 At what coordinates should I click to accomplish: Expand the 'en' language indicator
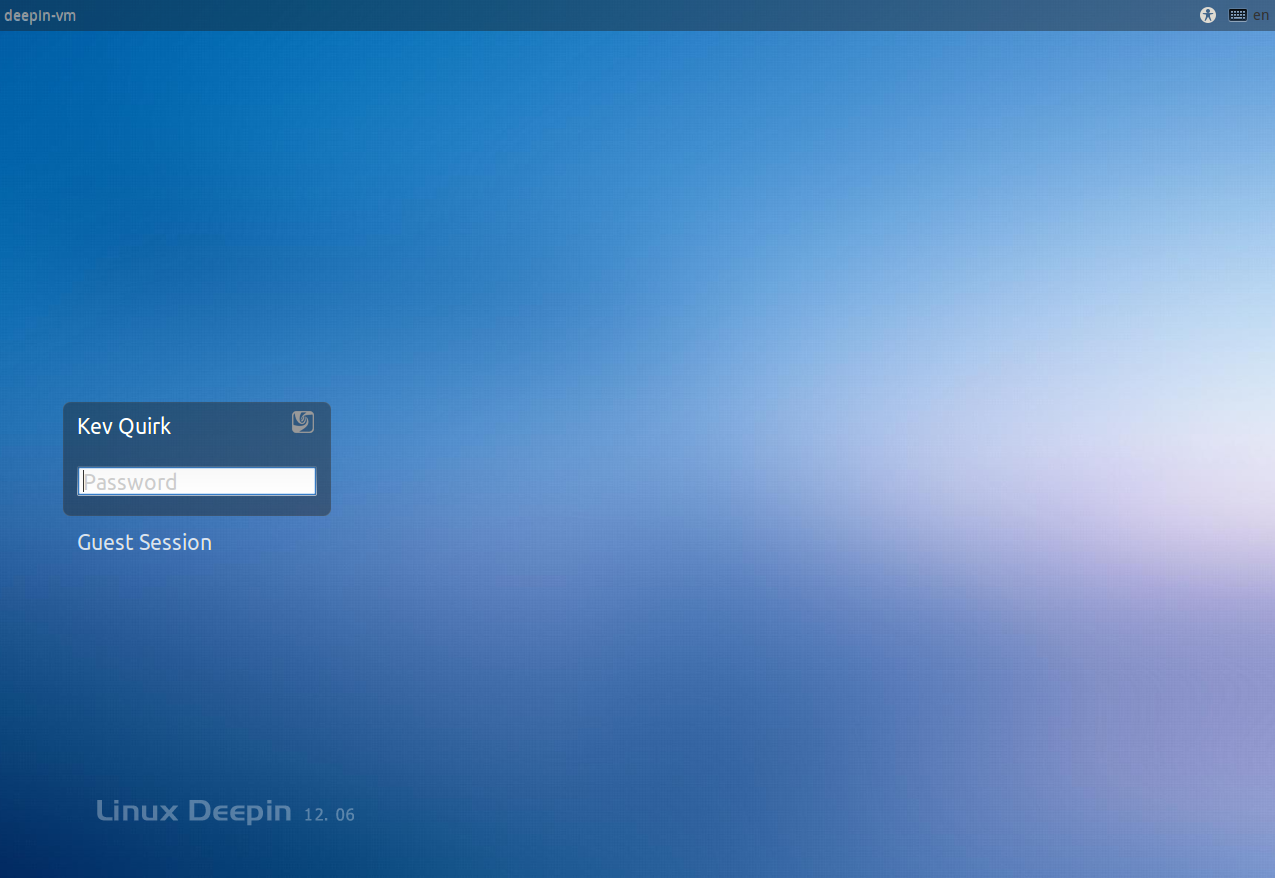1261,15
